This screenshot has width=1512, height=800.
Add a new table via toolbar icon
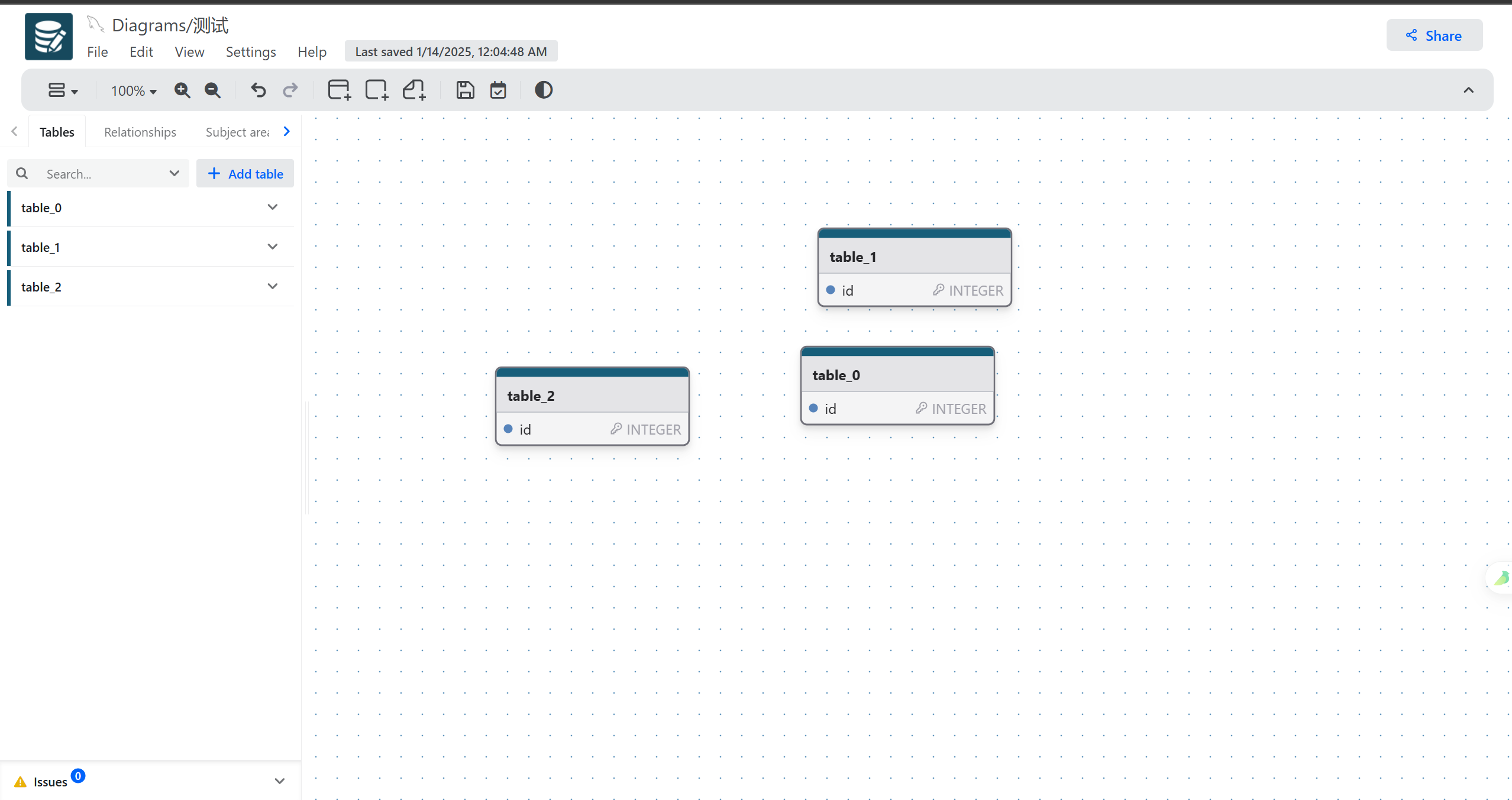(339, 90)
